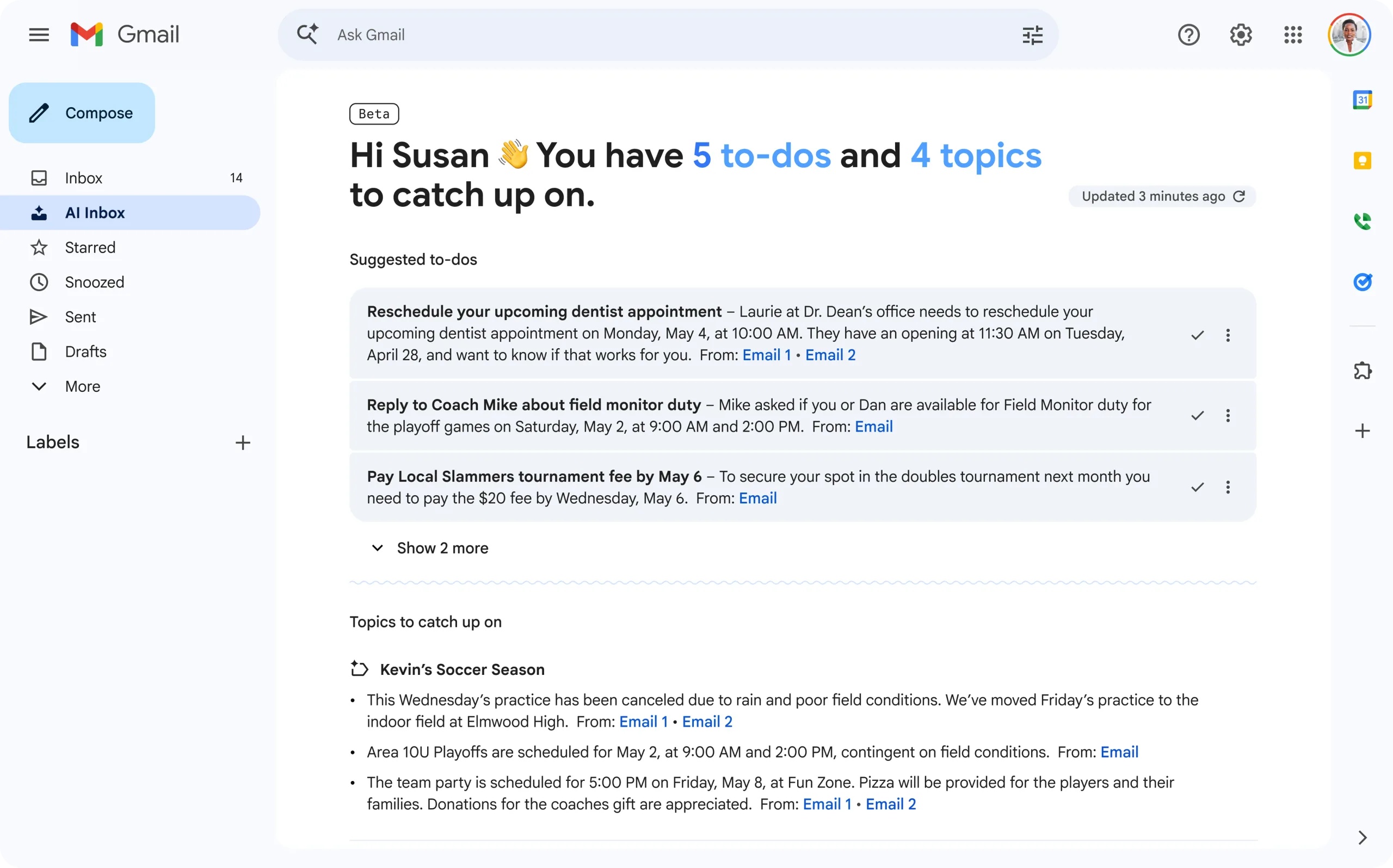The width and height of the screenshot is (1393, 868).
Task: Mark the Coach Mike to-do as done
Action: 1197,416
